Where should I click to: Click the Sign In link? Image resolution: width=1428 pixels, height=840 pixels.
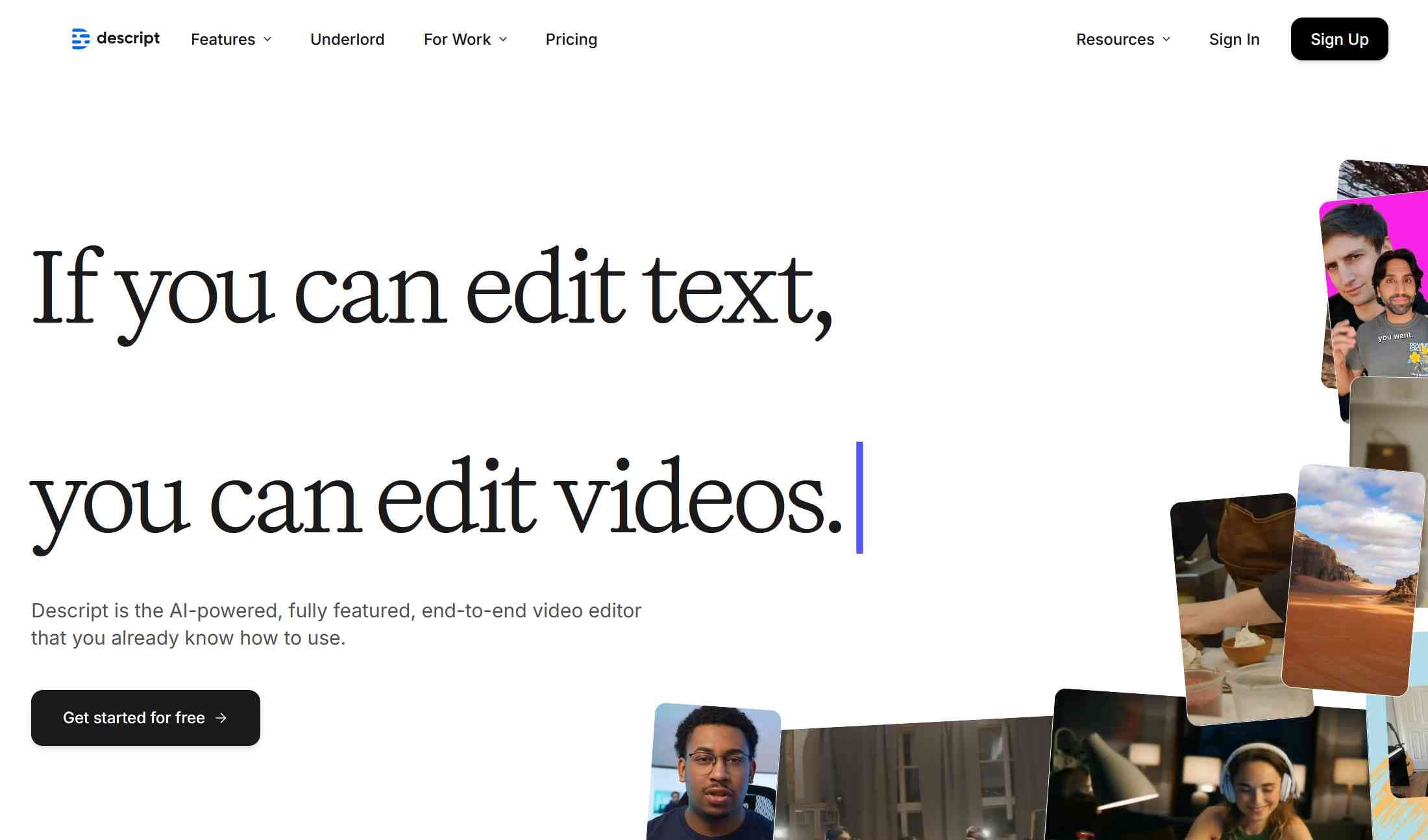tap(1234, 40)
